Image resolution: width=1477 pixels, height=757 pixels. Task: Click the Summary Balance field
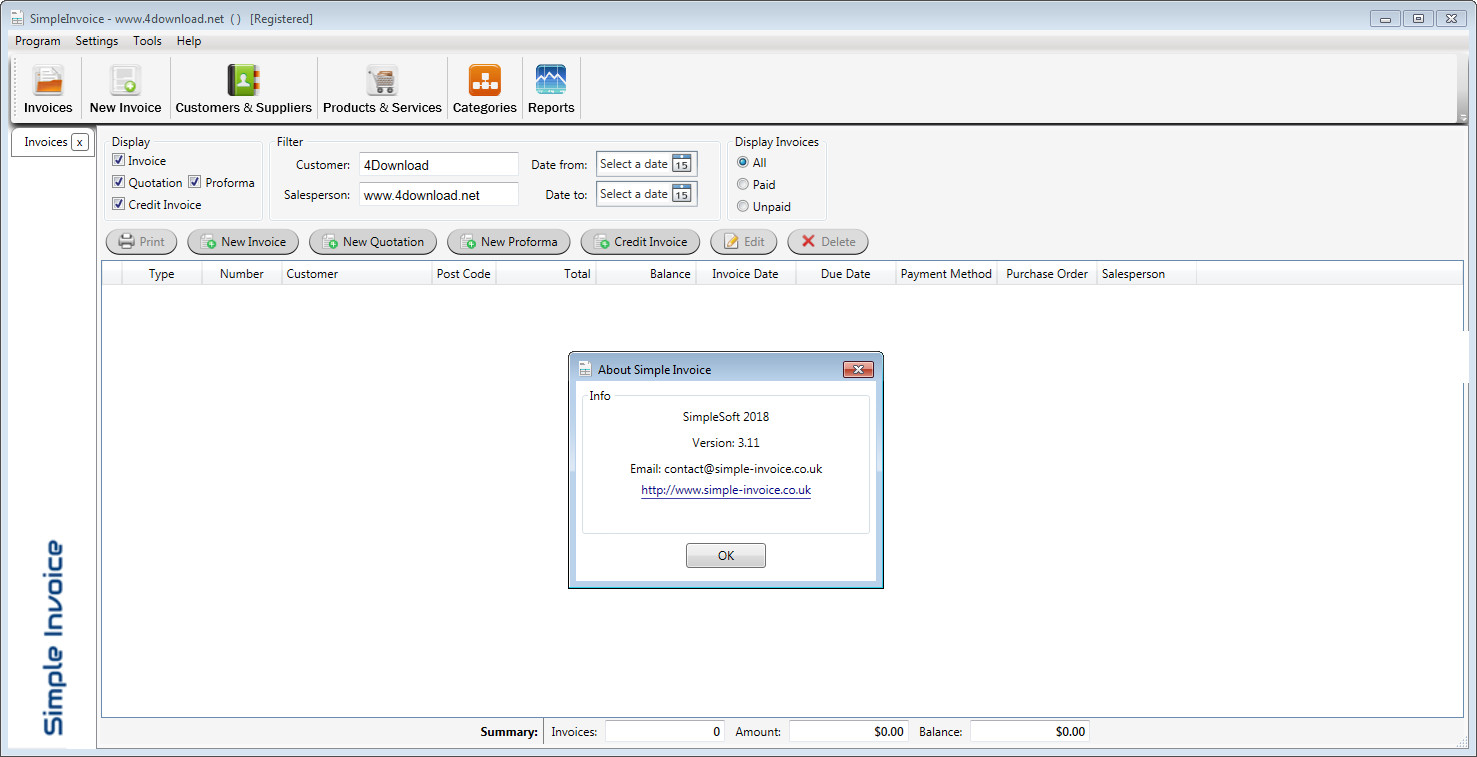click(x=1030, y=732)
